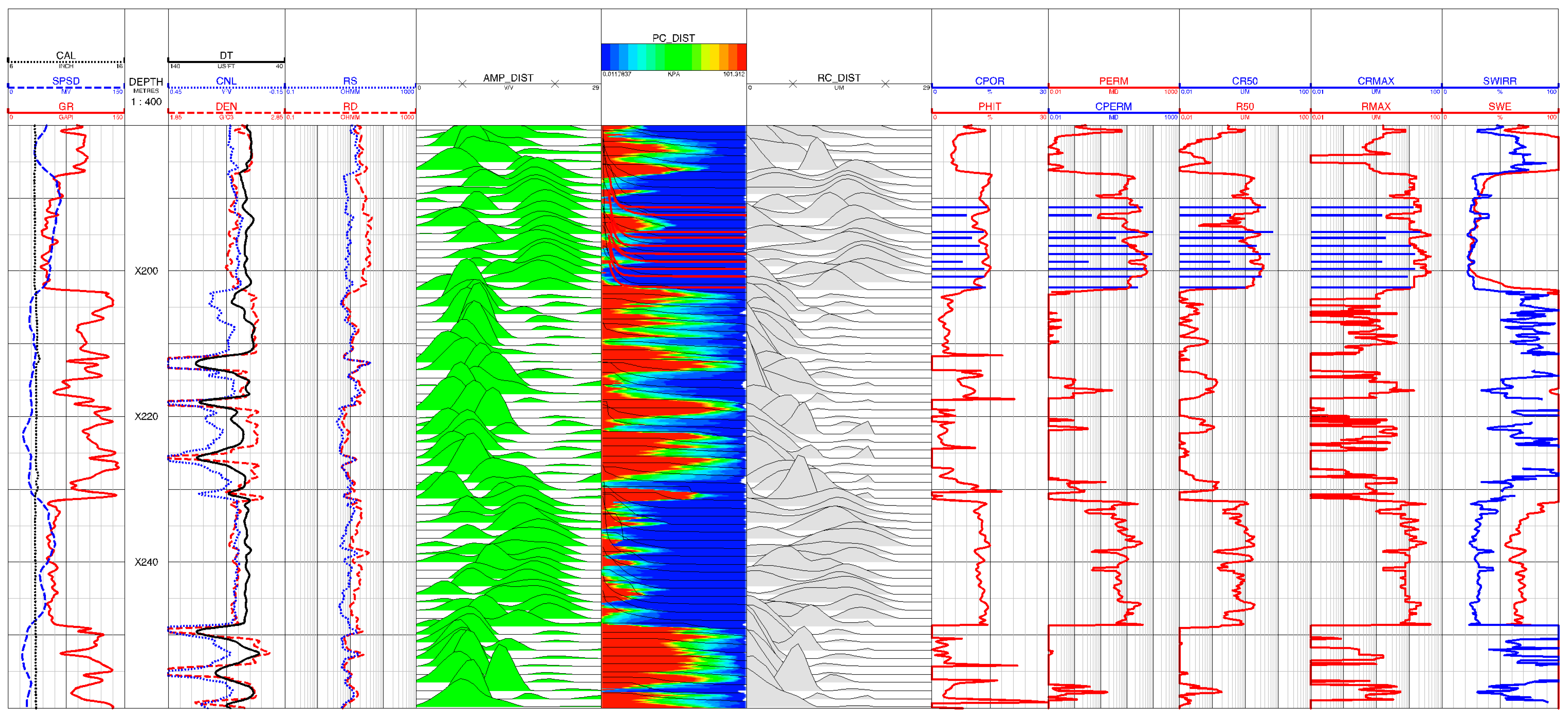Select the RD resistivity header

point(350,106)
